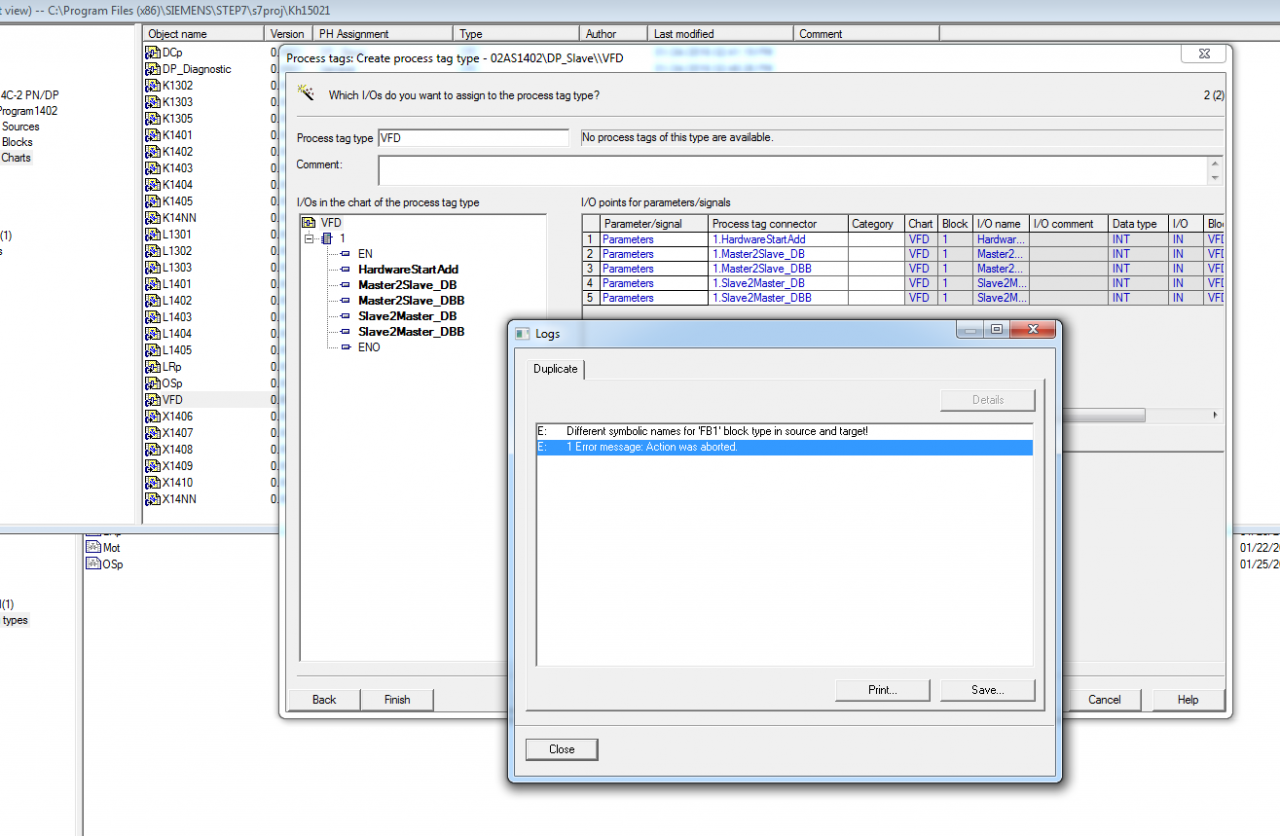Click the Comment box scroll down arrow
This screenshot has height=836, width=1280.
[x=1215, y=178]
